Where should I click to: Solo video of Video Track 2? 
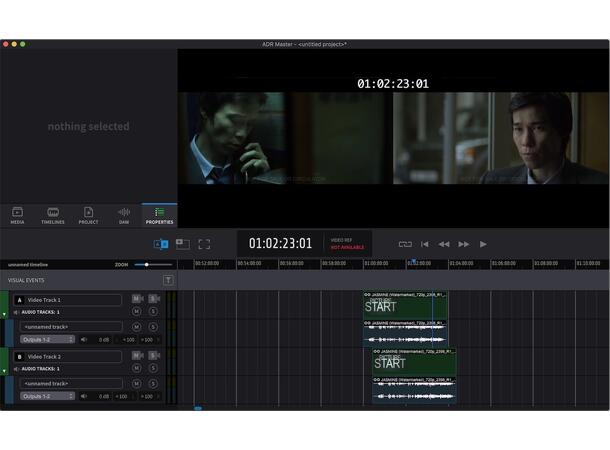153,355
